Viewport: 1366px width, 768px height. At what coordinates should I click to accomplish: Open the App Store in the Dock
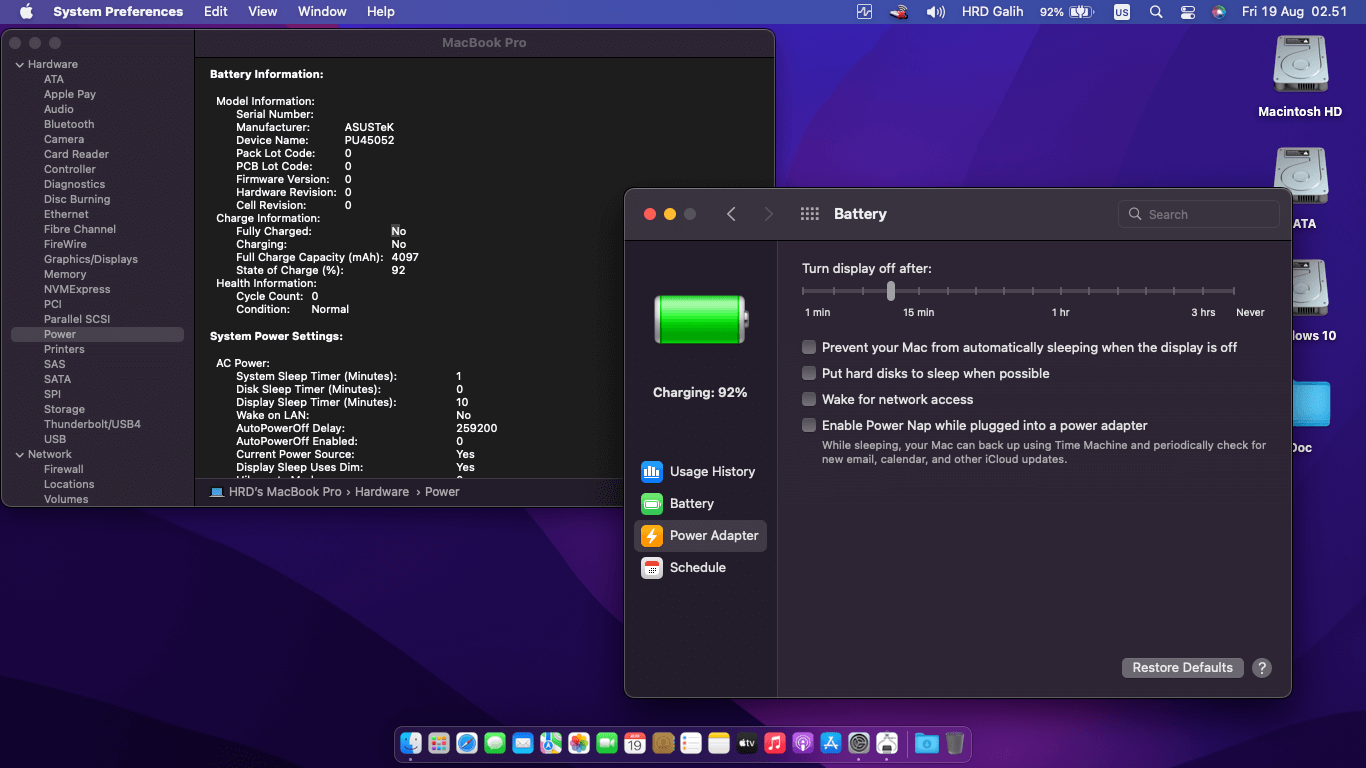(x=831, y=743)
